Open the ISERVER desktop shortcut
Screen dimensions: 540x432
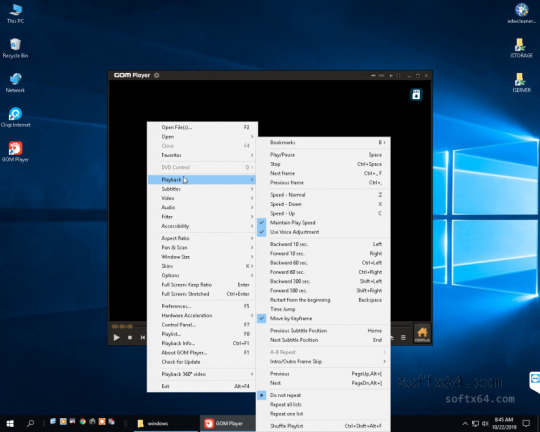(x=521, y=83)
